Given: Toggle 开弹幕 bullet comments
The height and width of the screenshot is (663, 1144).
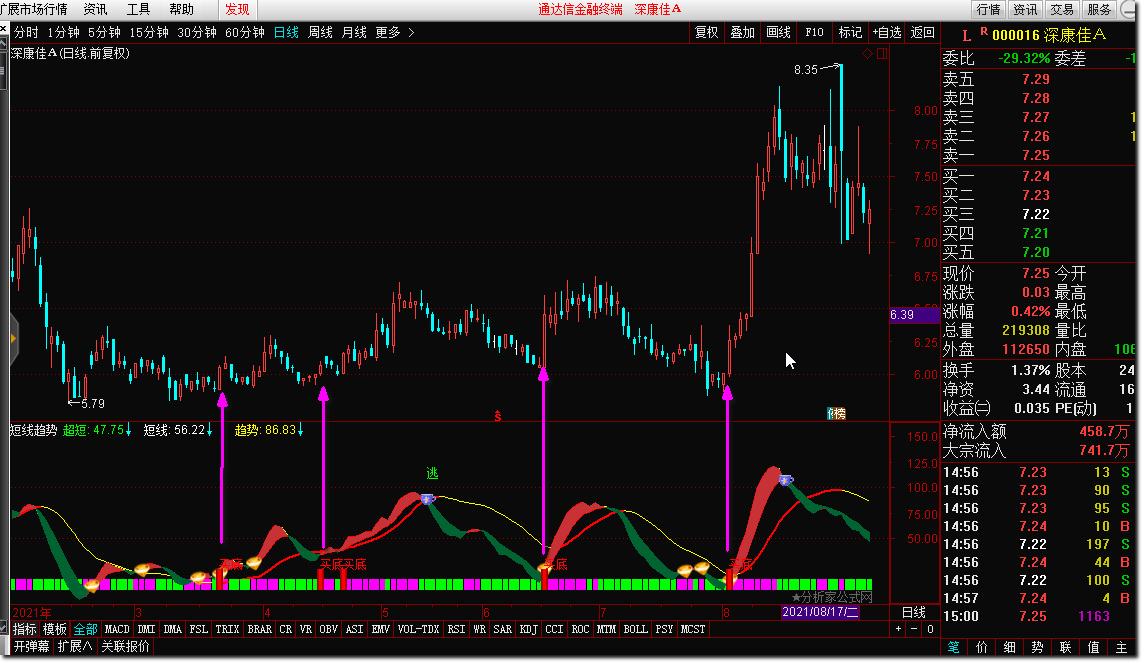Looking at the screenshot, I should [x=31, y=646].
